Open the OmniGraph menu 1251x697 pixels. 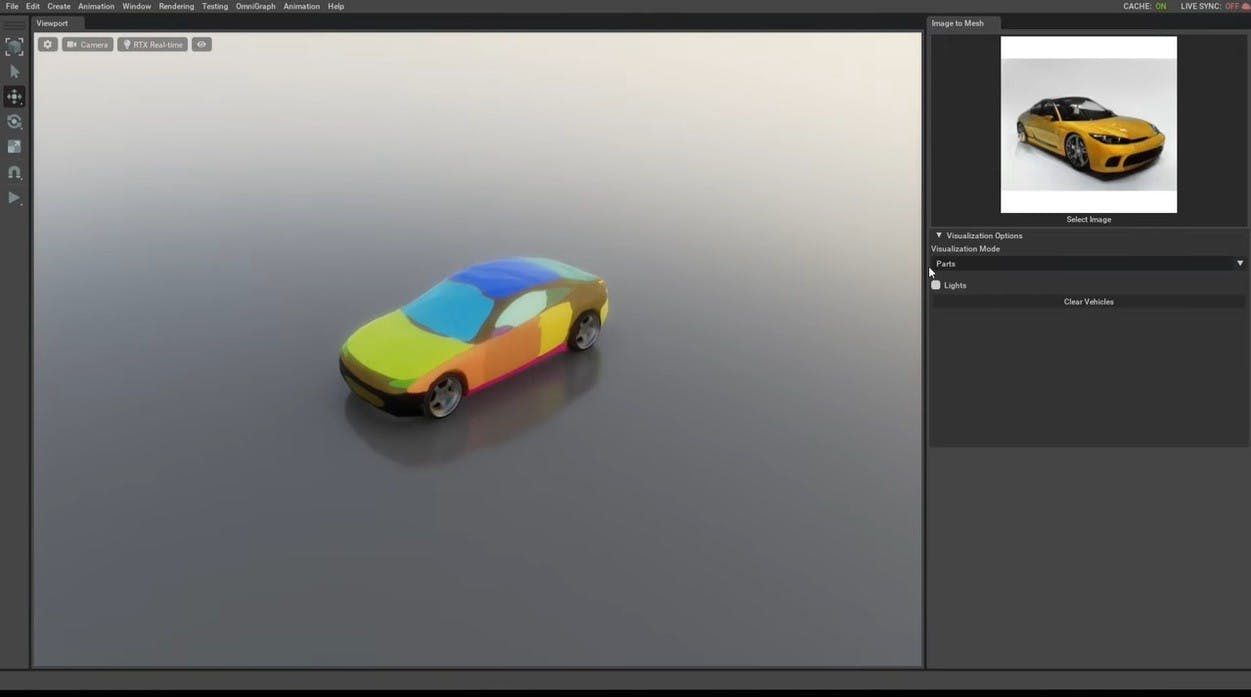click(255, 7)
